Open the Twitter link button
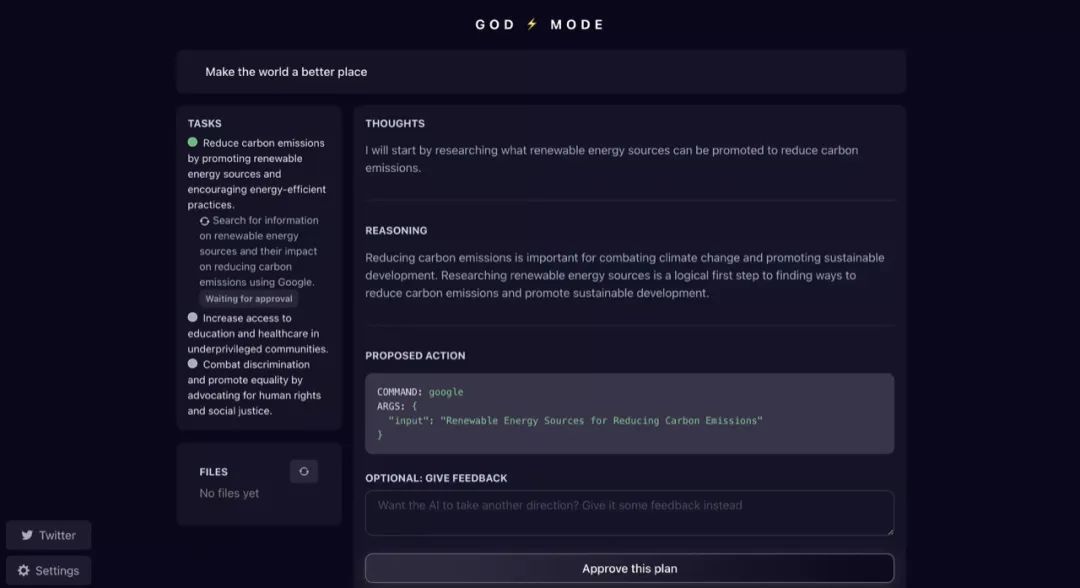The image size is (1080, 588). pos(48,535)
